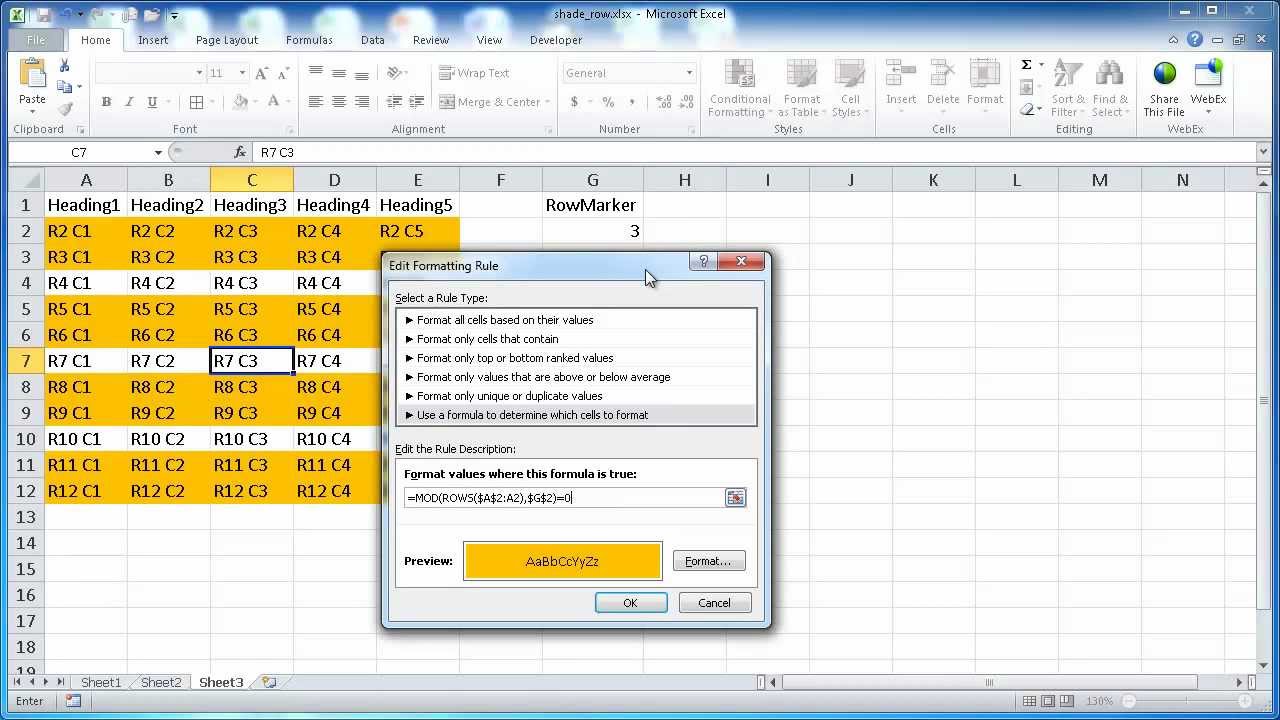Switch to Sheet2 worksheet tab
The image size is (1280, 720).
click(x=161, y=682)
